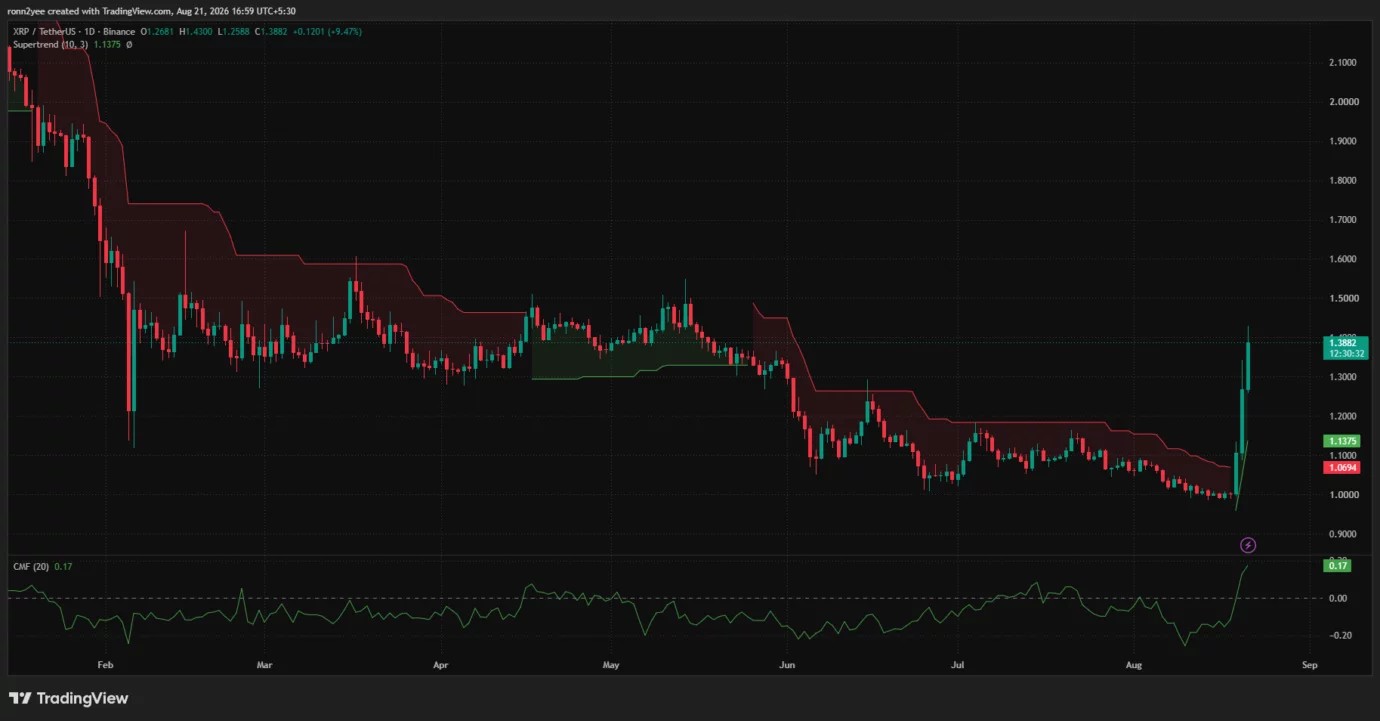
Task: Click the 1.2000 price axis label
Action: [1343, 416]
